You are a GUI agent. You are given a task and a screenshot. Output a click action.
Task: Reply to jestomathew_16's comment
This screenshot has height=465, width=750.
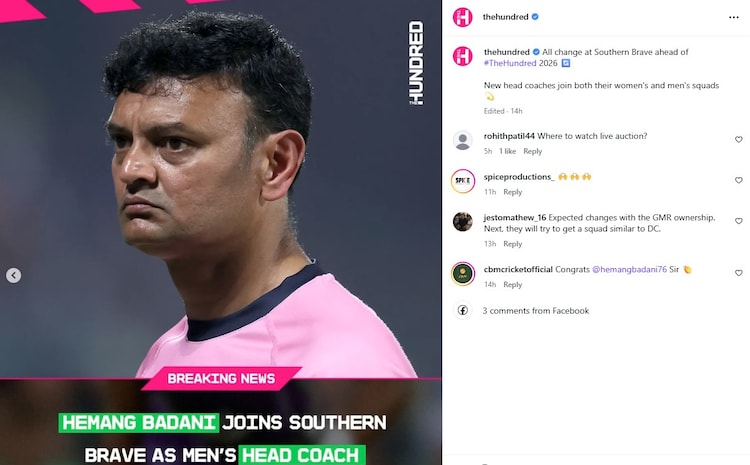[x=512, y=244]
